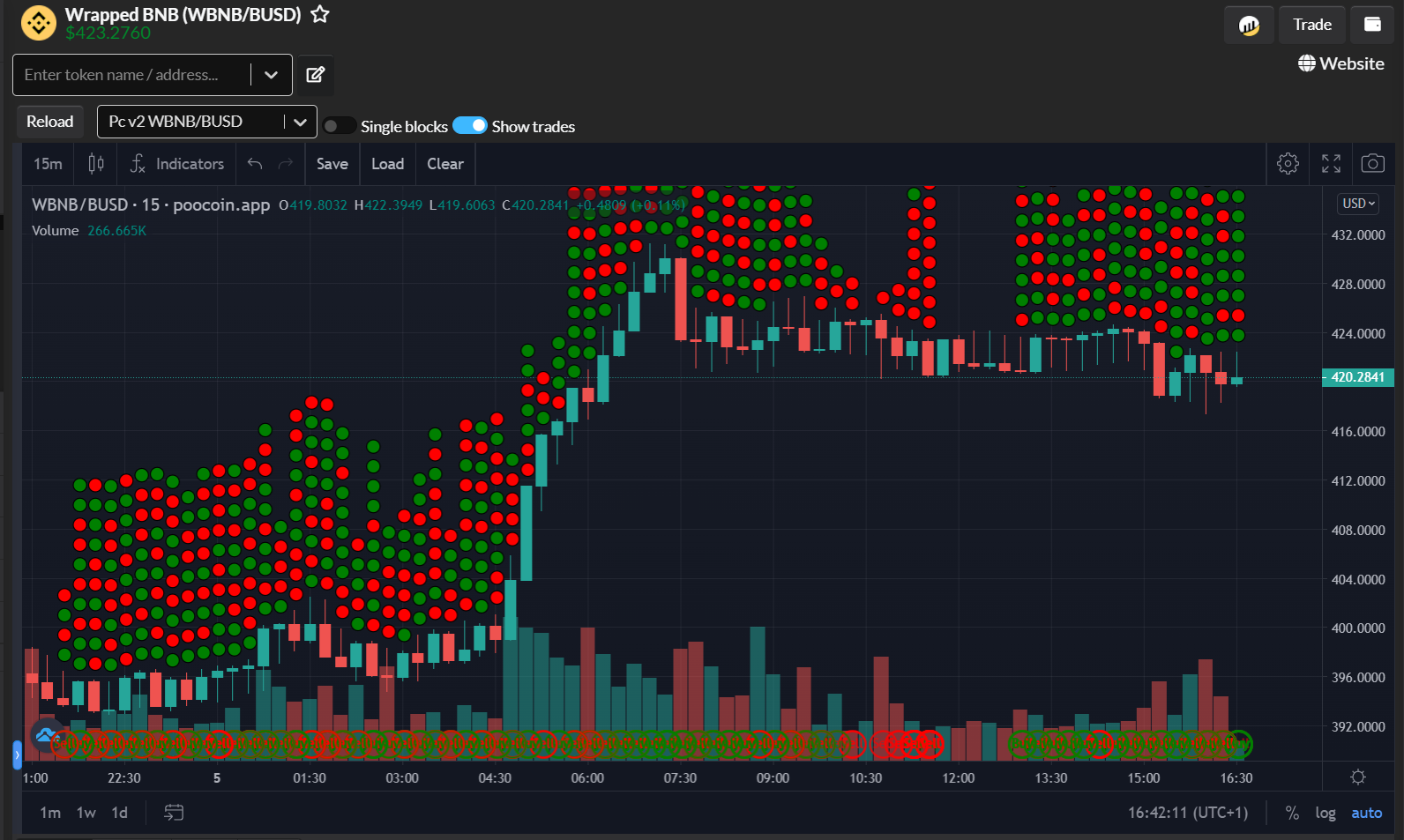Click the Load chart button
This screenshot has width=1404, height=840.
(388, 164)
